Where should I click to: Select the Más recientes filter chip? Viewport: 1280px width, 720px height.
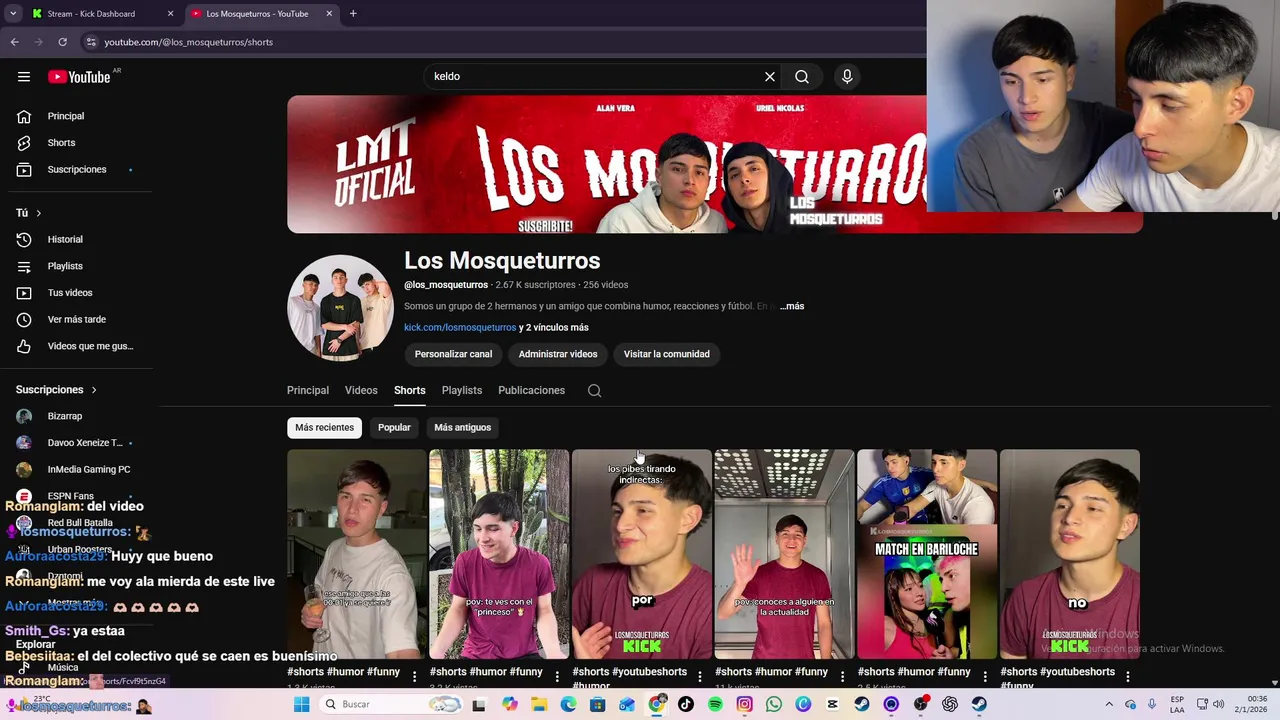pyautogui.click(x=324, y=427)
